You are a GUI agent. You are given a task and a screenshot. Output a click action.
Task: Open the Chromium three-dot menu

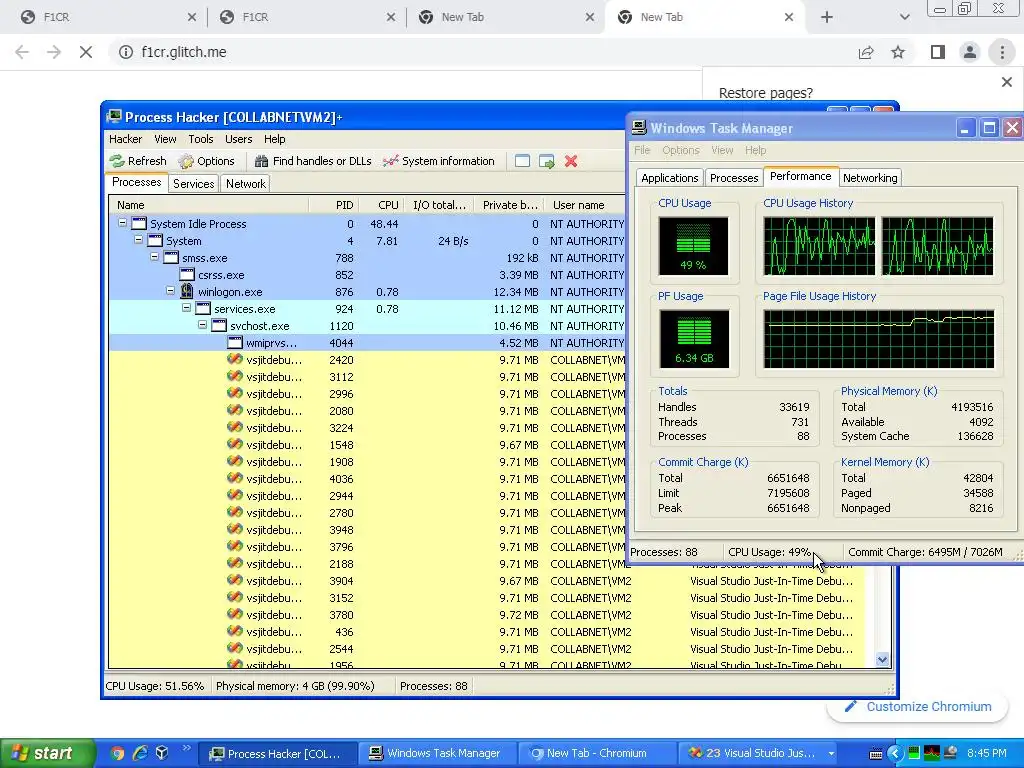(x=1002, y=52)
